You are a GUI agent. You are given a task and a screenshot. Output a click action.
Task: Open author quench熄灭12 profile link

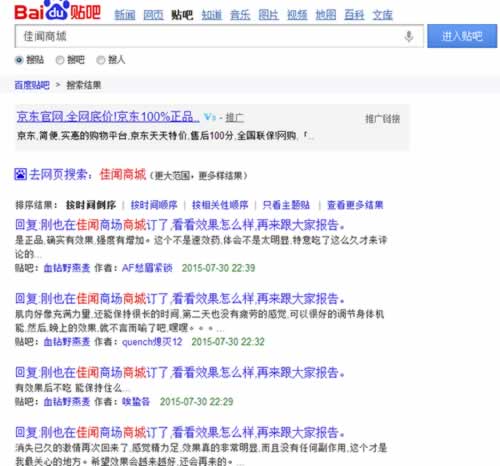coord(152,342)
